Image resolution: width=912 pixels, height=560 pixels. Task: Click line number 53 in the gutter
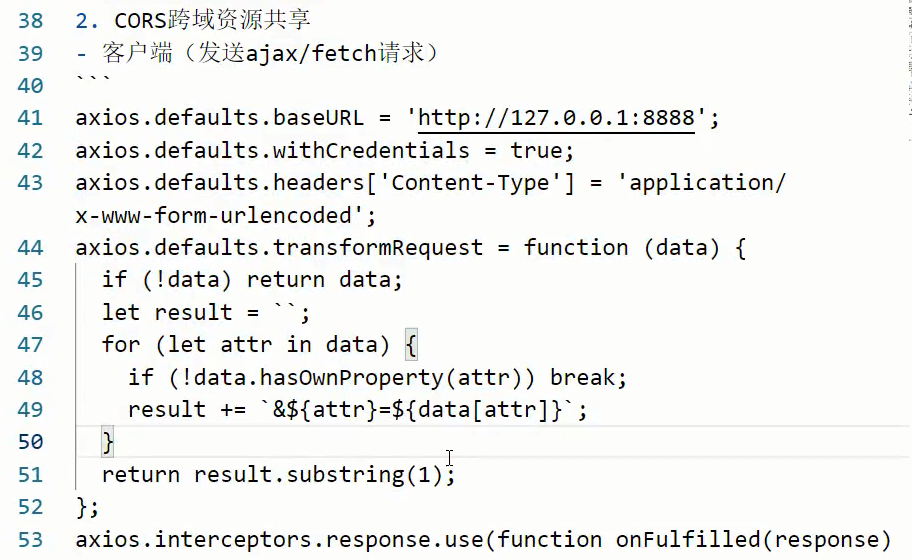30,540
